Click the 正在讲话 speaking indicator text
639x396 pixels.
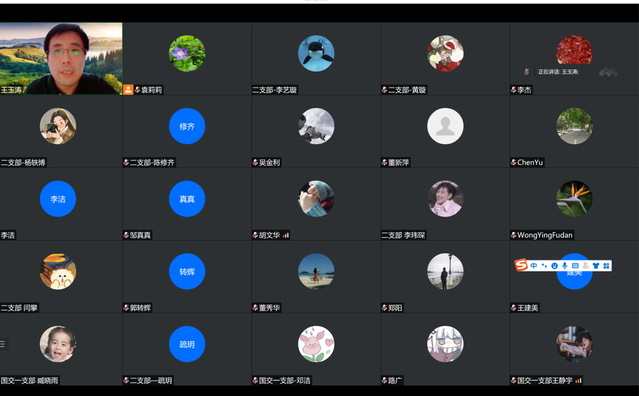558,72
